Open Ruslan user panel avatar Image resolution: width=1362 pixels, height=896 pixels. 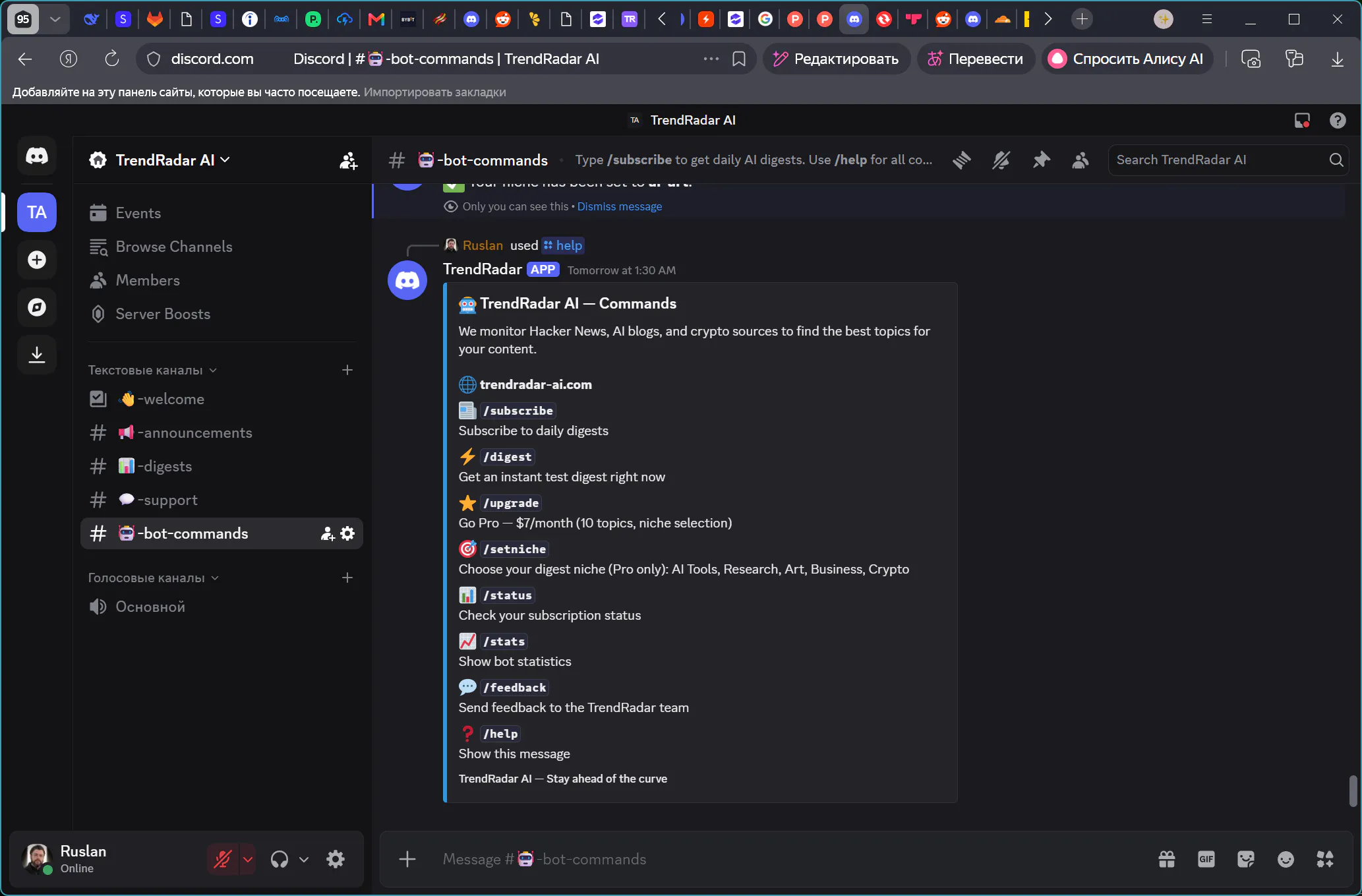pyautogui.click(x=36, y=858)
